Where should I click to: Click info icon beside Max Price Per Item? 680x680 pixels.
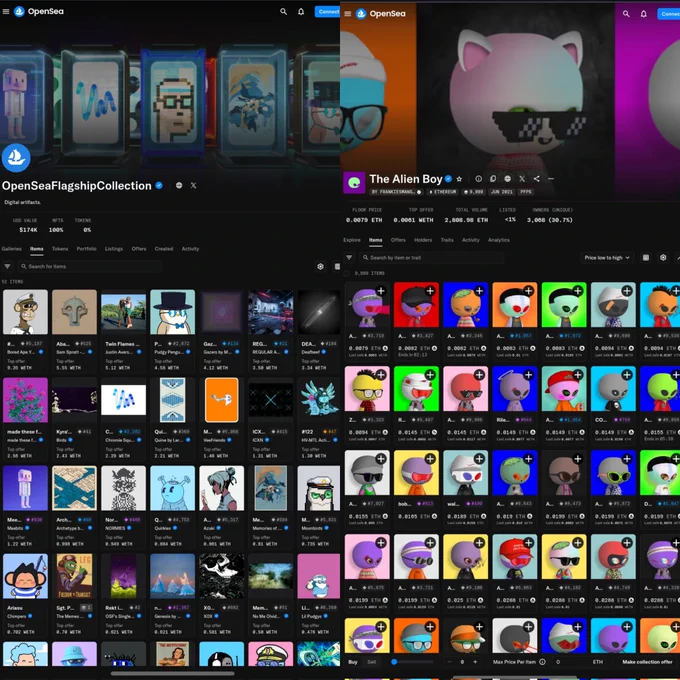click(542, 662)
